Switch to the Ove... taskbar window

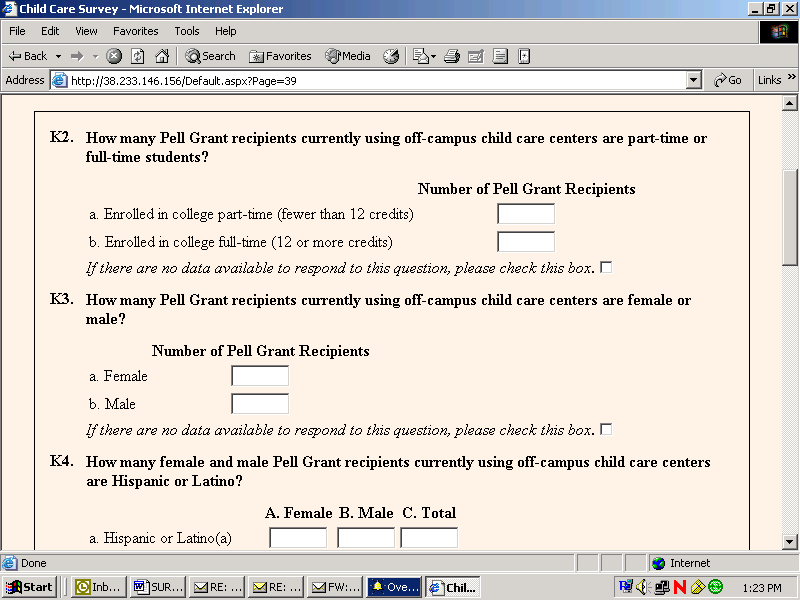[394, 587]
